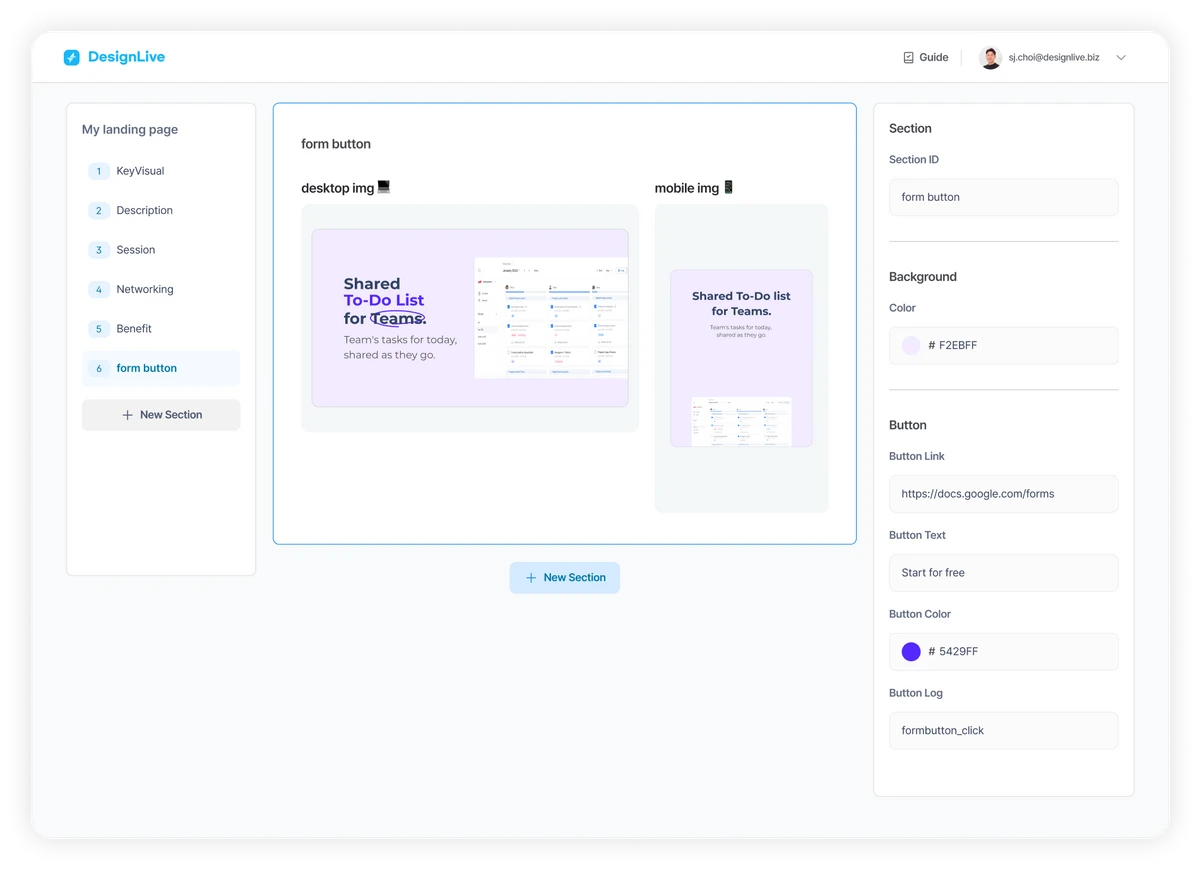The width and height of the screenshot is (1200, 869).
Task: Select the desktop image preview
Action: (x=470, y=318)
